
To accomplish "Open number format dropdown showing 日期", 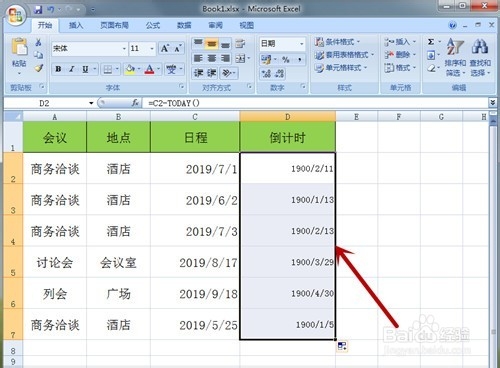I will coord(301,44).
